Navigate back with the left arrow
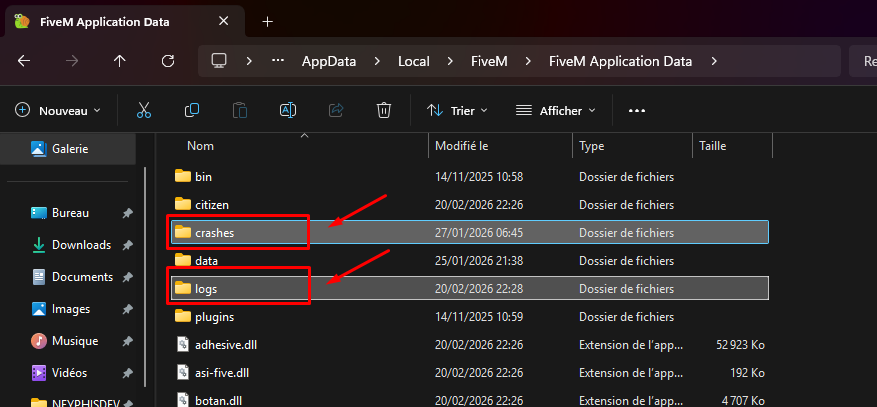 point(24,61)
